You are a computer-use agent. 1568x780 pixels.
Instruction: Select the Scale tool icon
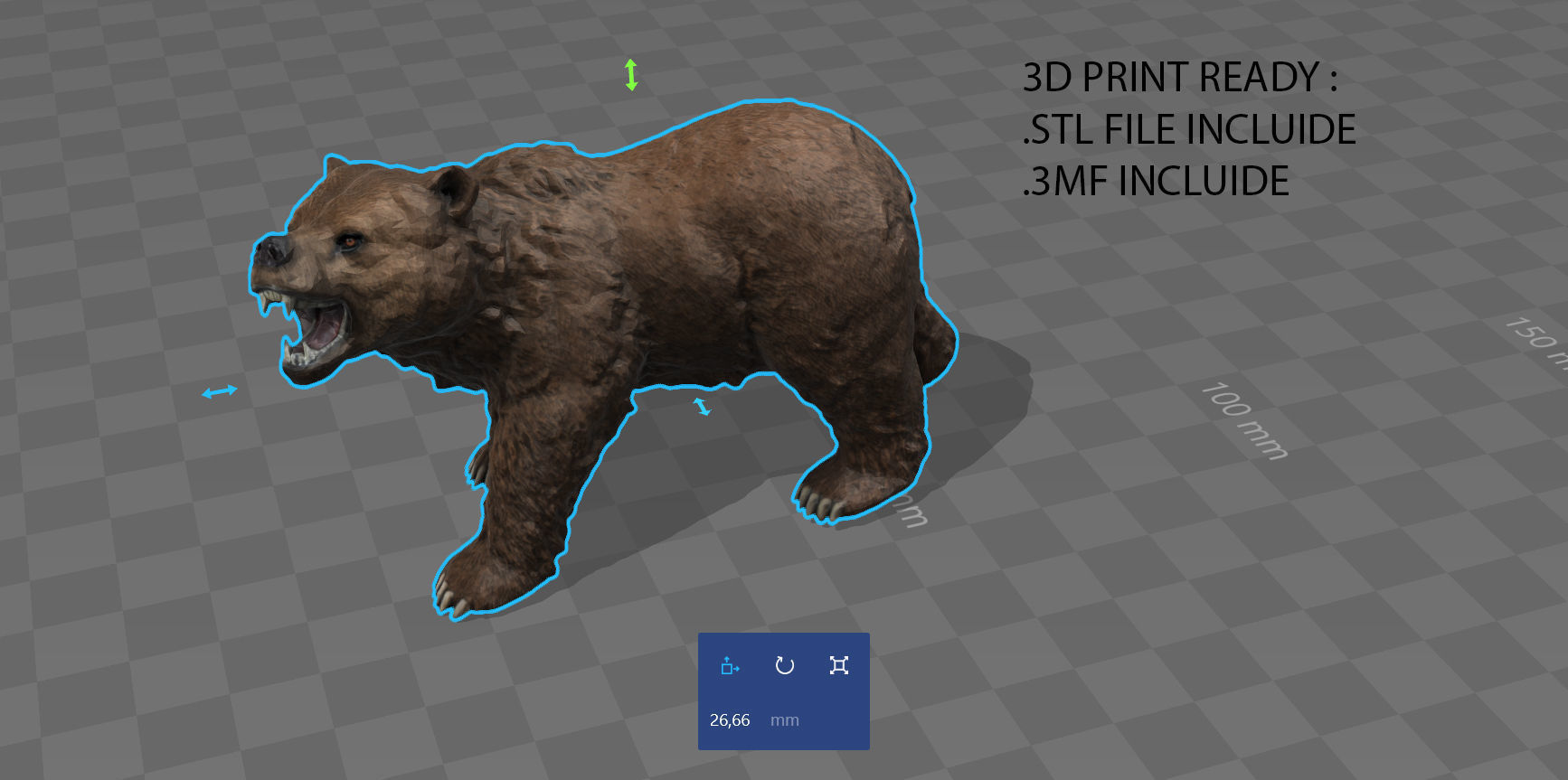pyautogui.click(x=839, y=666)
